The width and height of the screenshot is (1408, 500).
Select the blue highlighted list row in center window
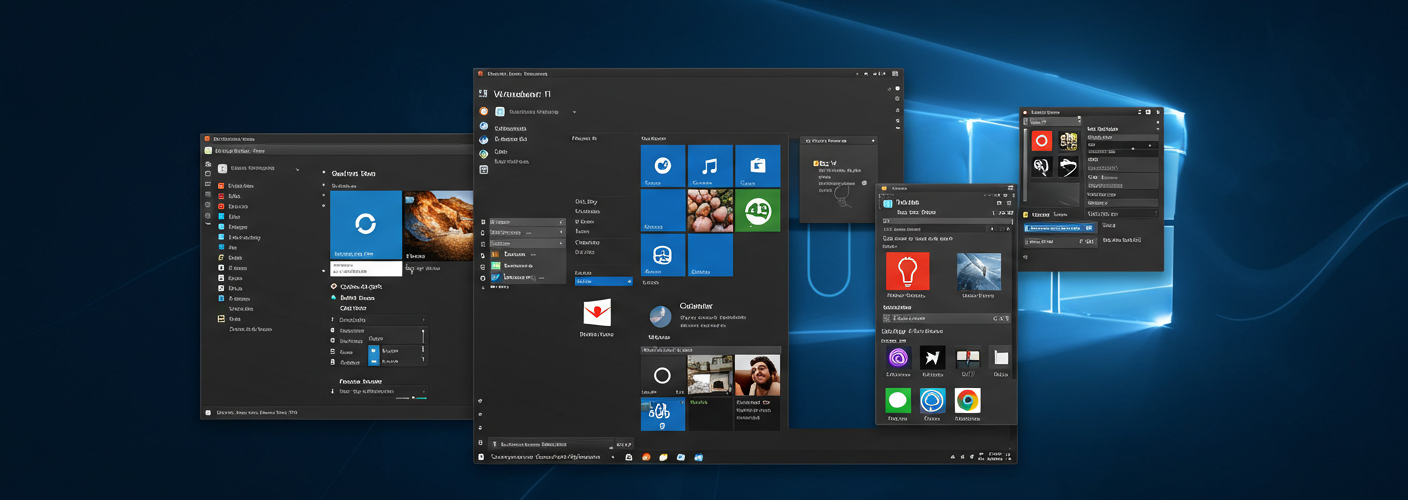(603, 282)
